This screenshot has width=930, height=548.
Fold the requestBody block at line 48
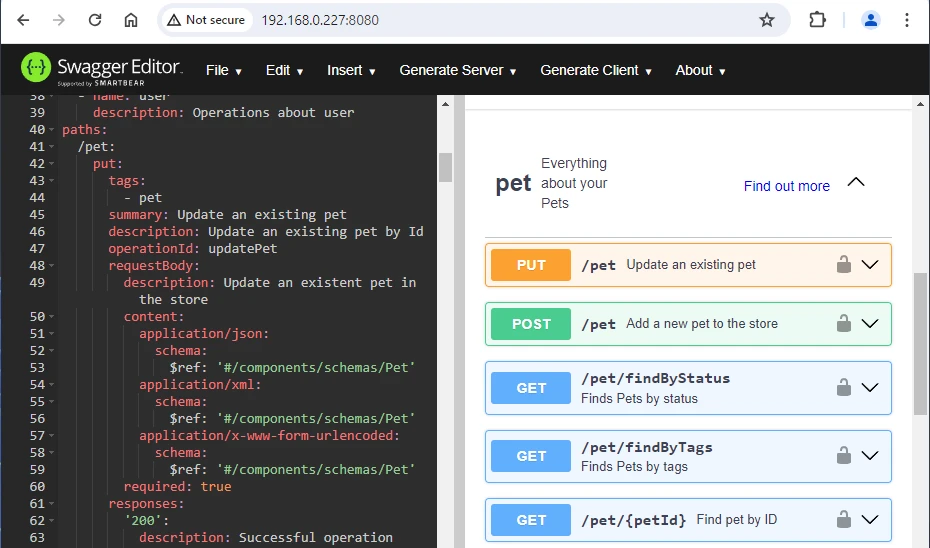click(51, 266)
